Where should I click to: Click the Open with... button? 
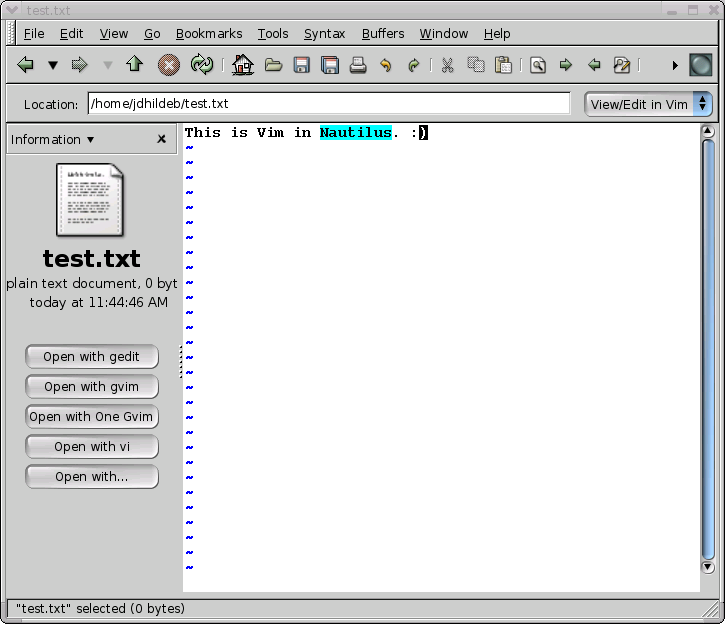coord(92,477)
